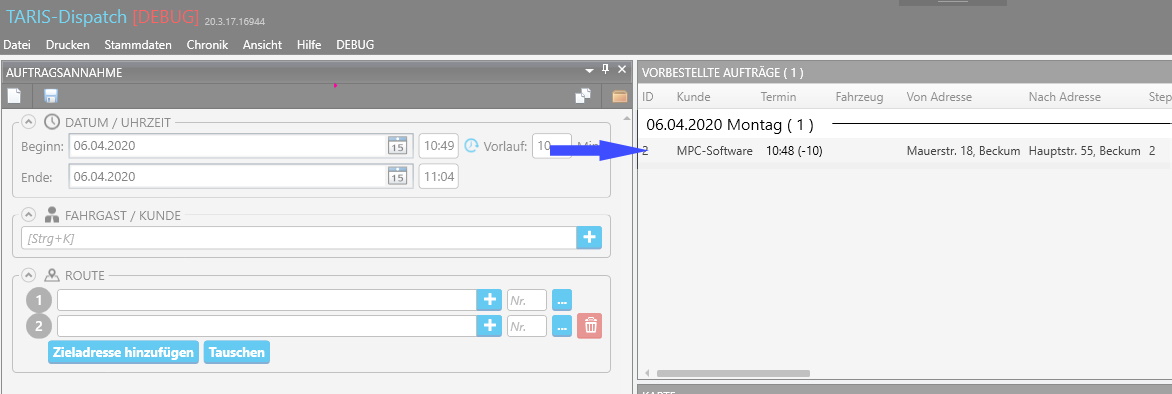Open the Stammdaten menu
The width and height of the screenshot is (1172, 394).
coord(138,45)
